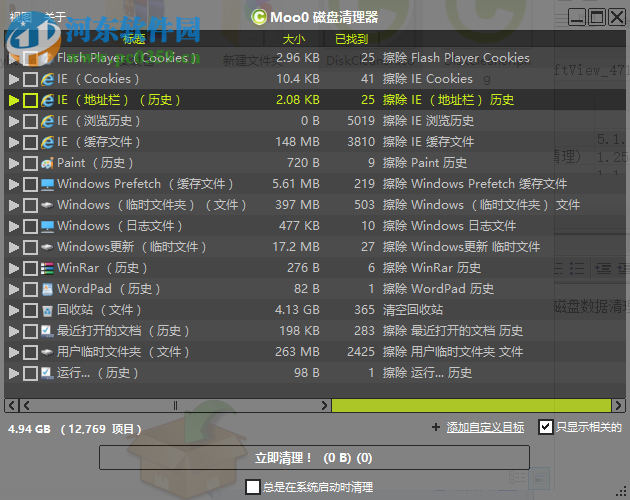Click the WordPad document icon
630x500 pixels.
(x=47, y=289)
